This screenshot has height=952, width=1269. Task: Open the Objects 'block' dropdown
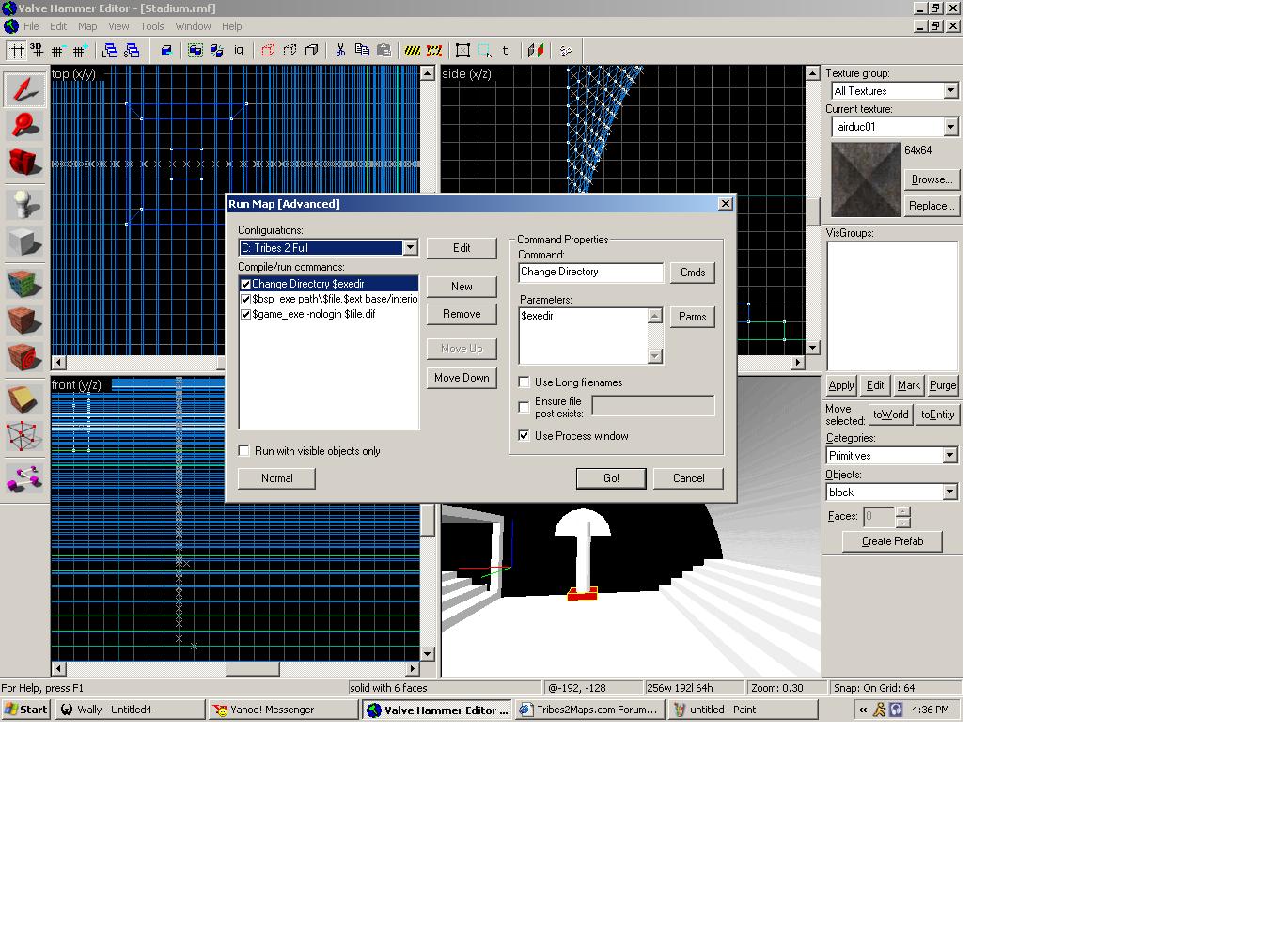pyautogui.click(x=949, y=492)
